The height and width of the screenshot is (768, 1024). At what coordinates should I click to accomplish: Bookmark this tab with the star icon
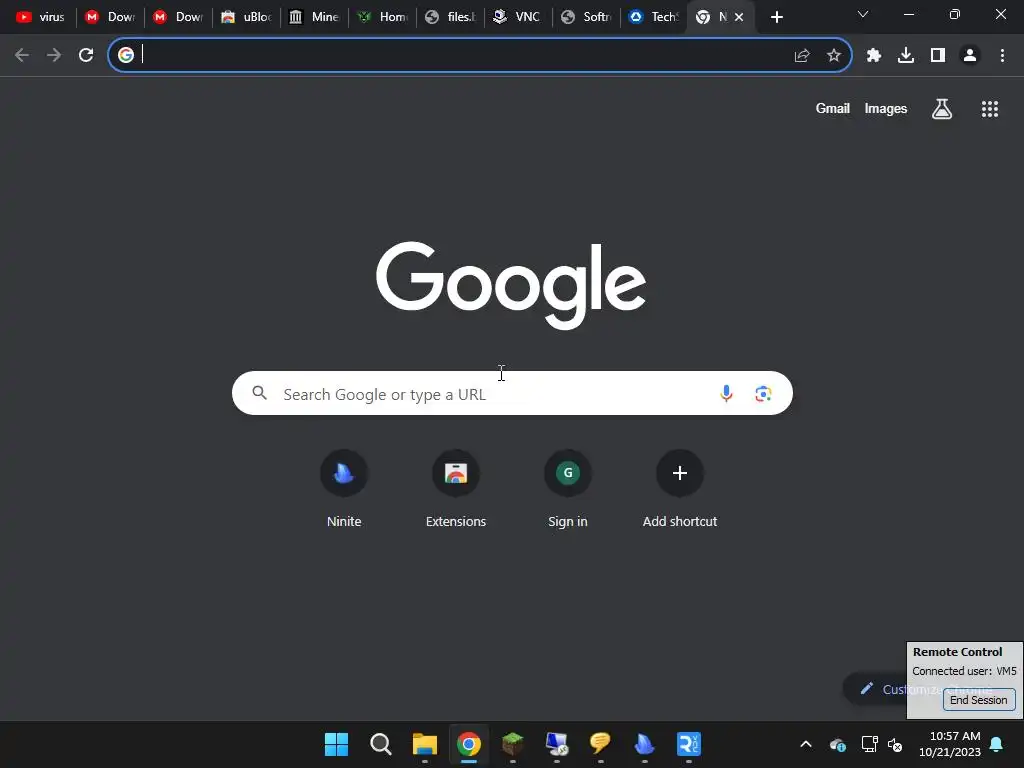834,56
